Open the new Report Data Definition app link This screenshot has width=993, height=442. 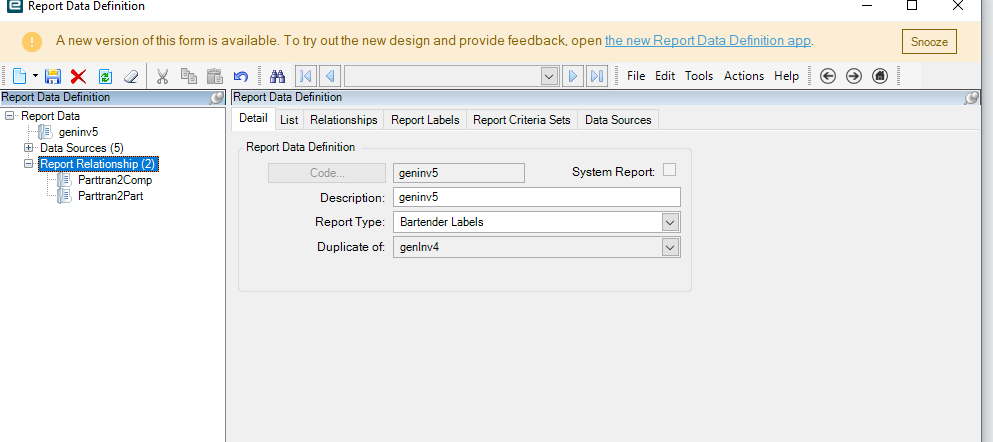(x=708, y=41)
